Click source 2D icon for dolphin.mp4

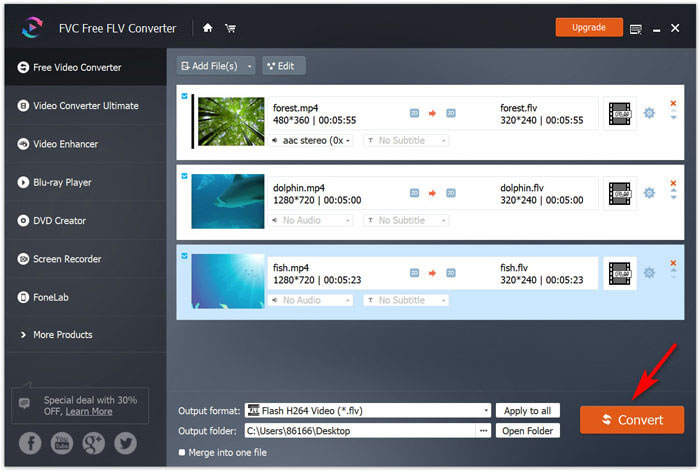pyautogui.click(x=414, y=193)
